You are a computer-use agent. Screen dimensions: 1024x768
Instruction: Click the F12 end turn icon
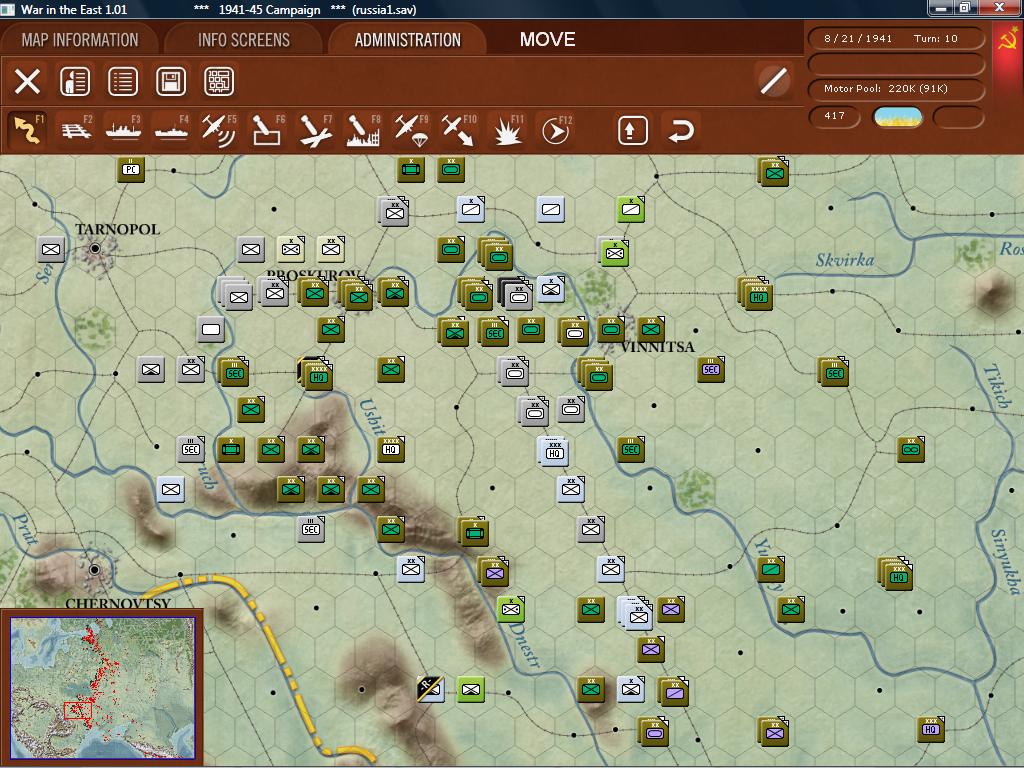click(x=556, y=129)
